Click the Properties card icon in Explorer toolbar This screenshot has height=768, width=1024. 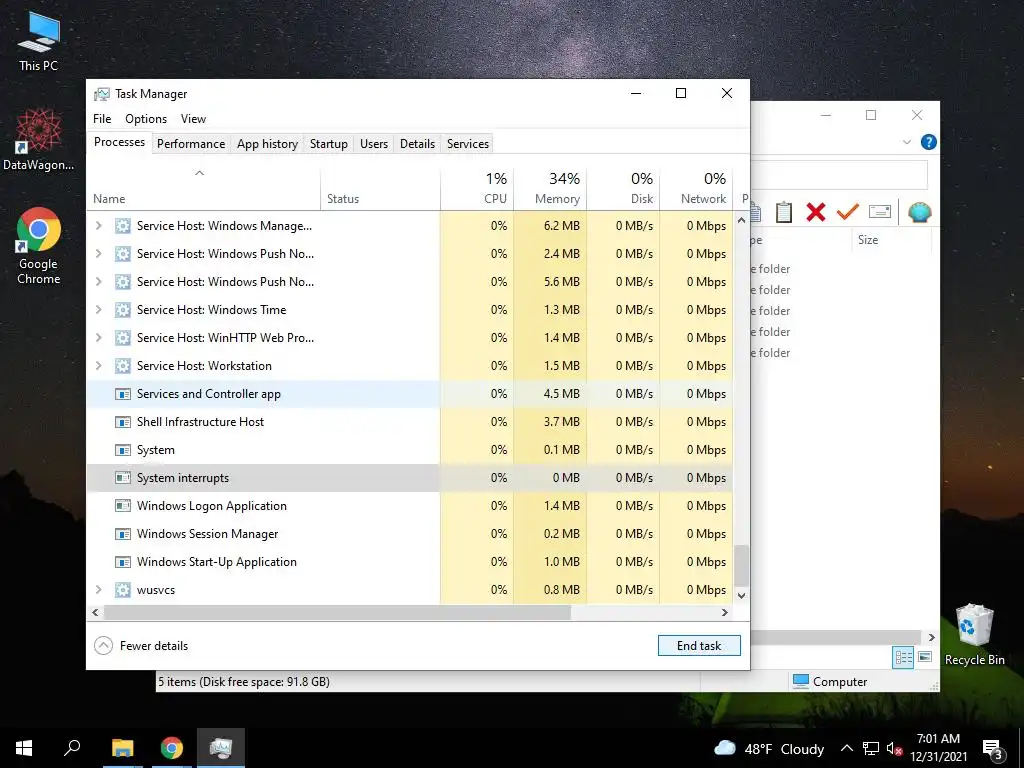pos(880,212)
